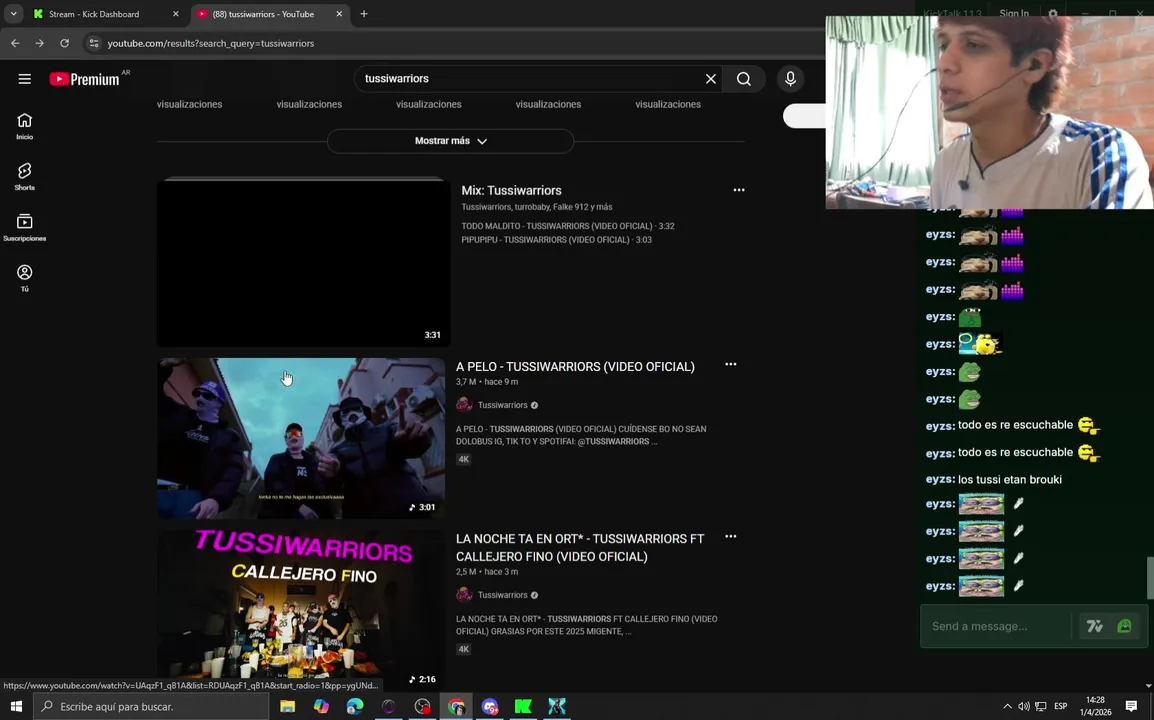Open the tab search dropdown arrow
Viewport: 1154px width, 720px height.
click(x=13, y=14)
